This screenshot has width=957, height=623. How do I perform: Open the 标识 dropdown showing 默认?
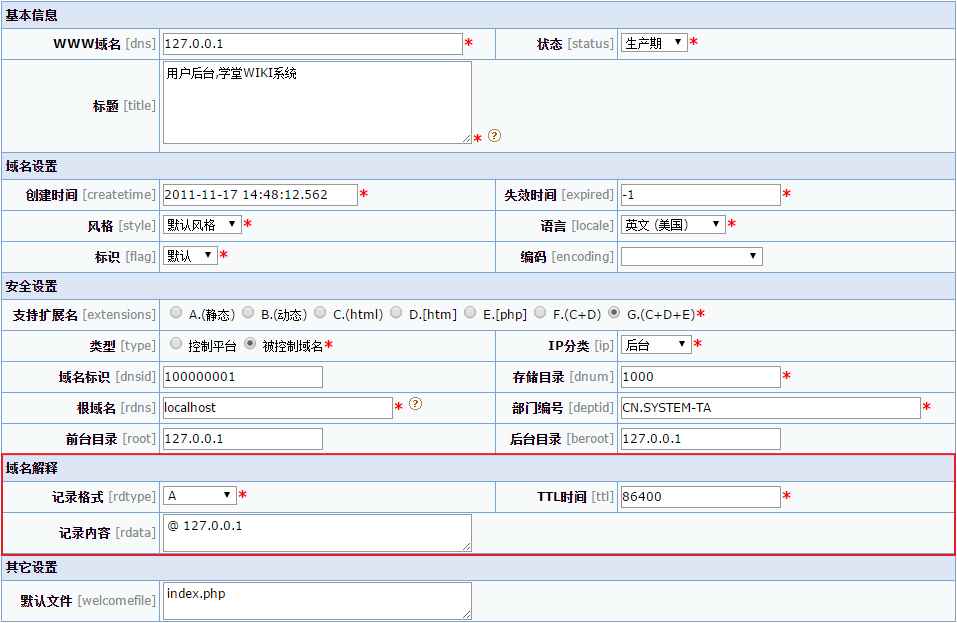click(x=190, y=255)
